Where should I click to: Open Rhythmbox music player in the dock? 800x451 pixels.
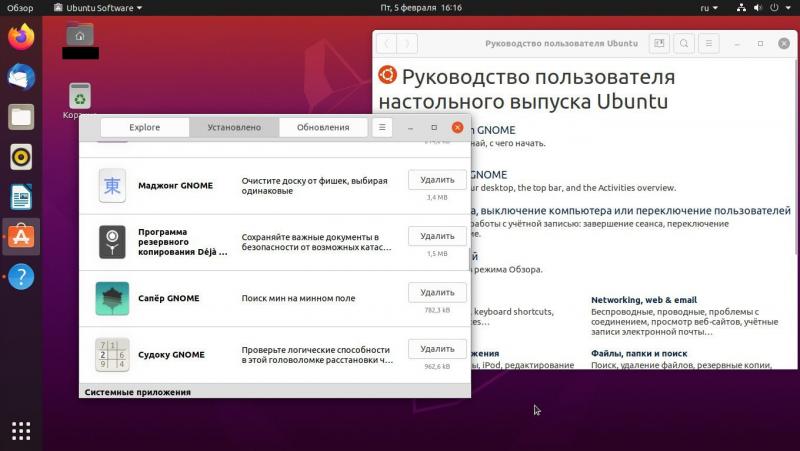[21, 157]
